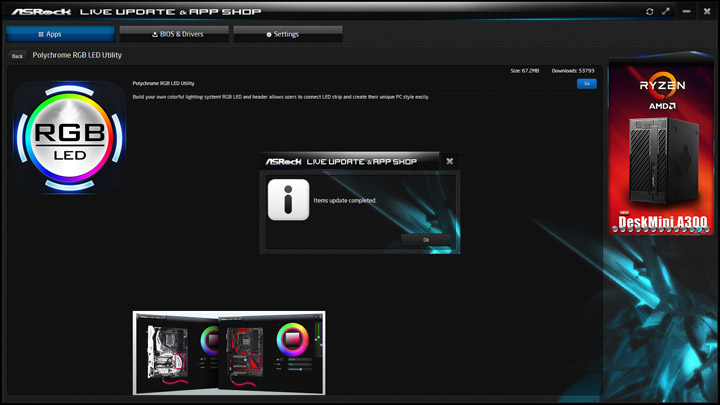Open the Polychrome screenshot thumbnail
720x405 pixels.
coord(229,353)
